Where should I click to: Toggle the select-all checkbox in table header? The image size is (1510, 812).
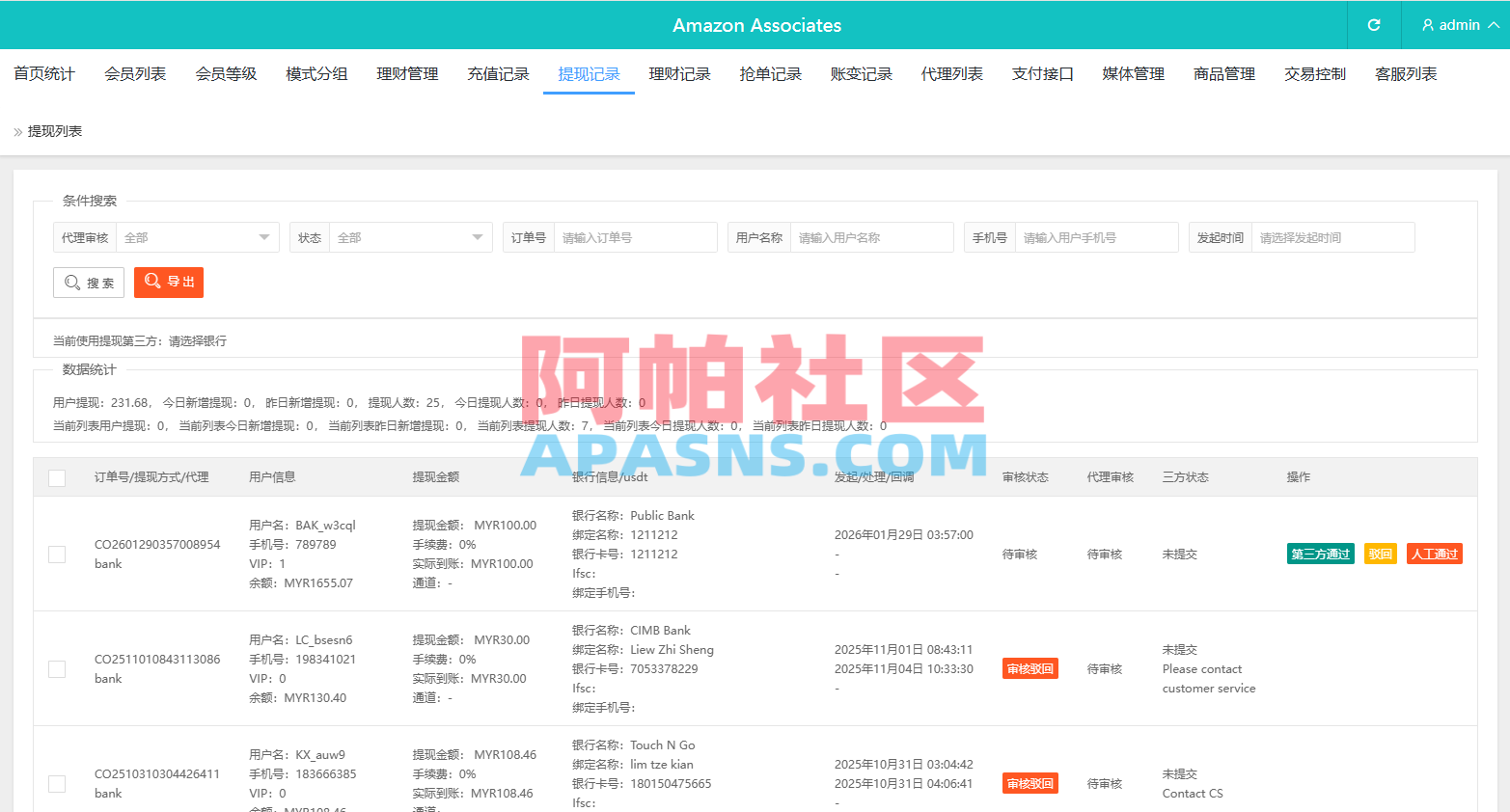(x=57, y=478)
